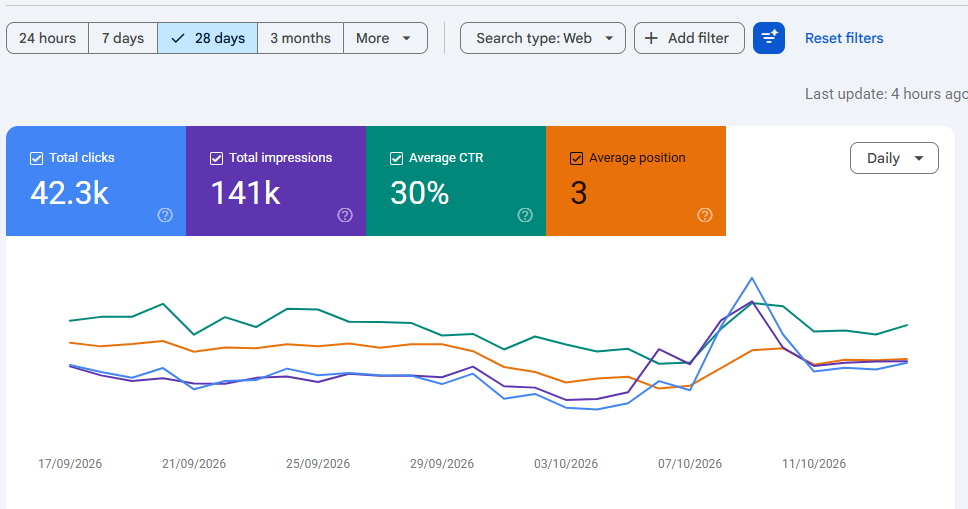The width and height of the screenshot is (968, 509).
Task: Click the 42.3k total clicks value
Action: coord(70,193)
